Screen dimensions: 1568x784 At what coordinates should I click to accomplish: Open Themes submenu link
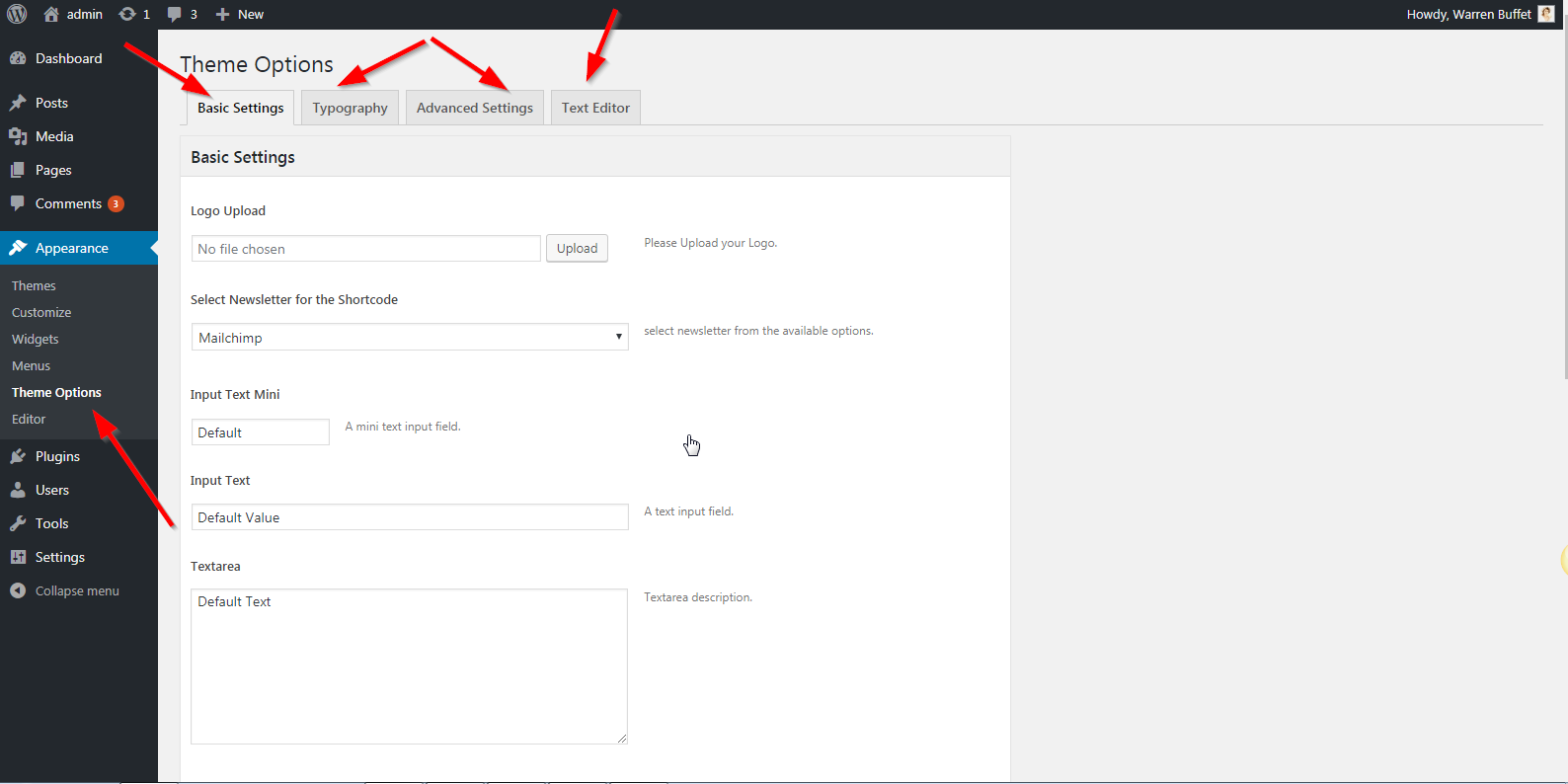click(34, 285)
